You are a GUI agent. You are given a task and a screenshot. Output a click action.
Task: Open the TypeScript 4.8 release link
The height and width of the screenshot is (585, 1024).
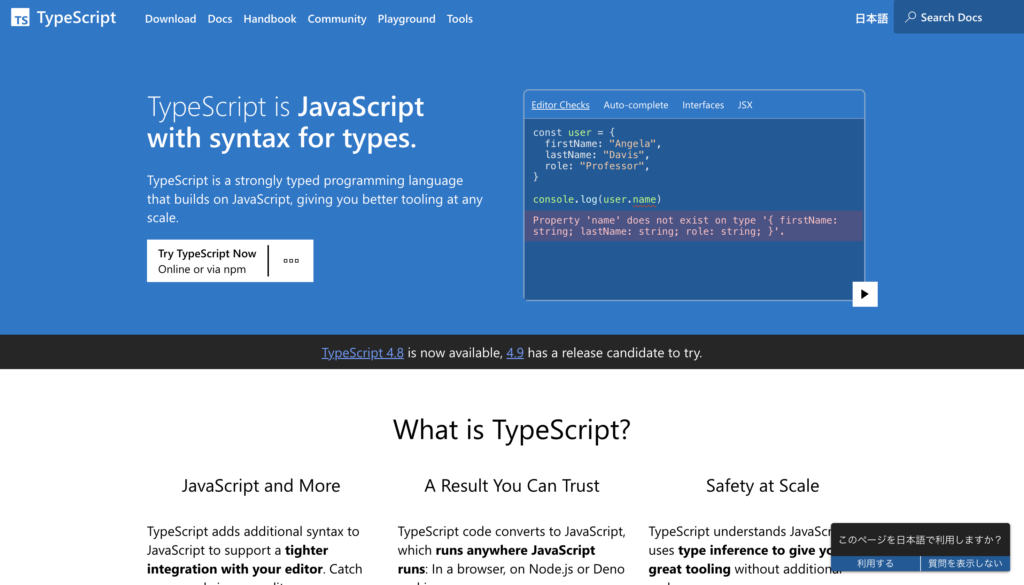click(362, 353)
